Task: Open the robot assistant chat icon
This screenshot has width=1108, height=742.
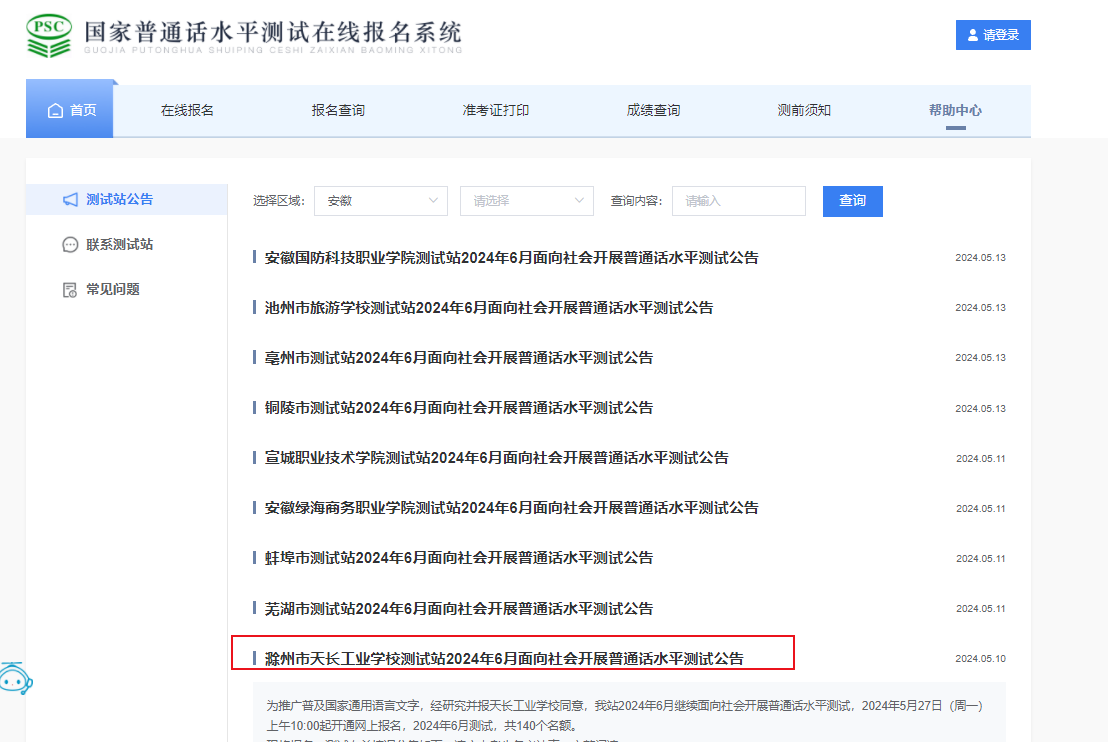Action: pos(14,680)
